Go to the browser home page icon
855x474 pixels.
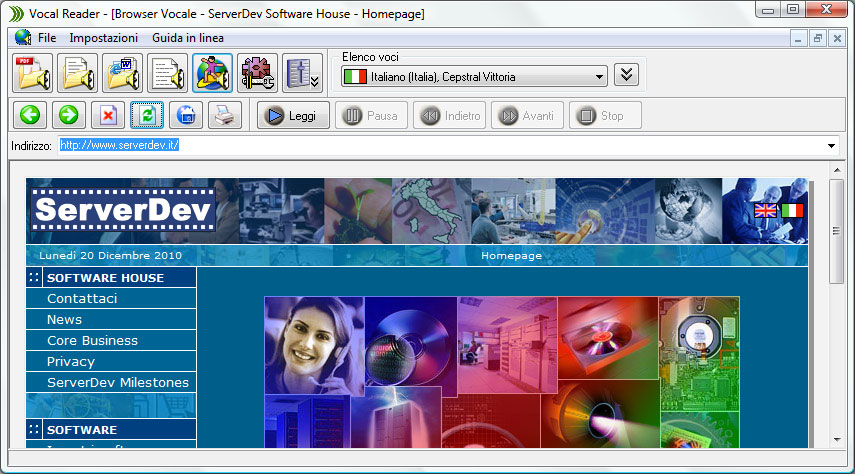[x=186, y=115]
